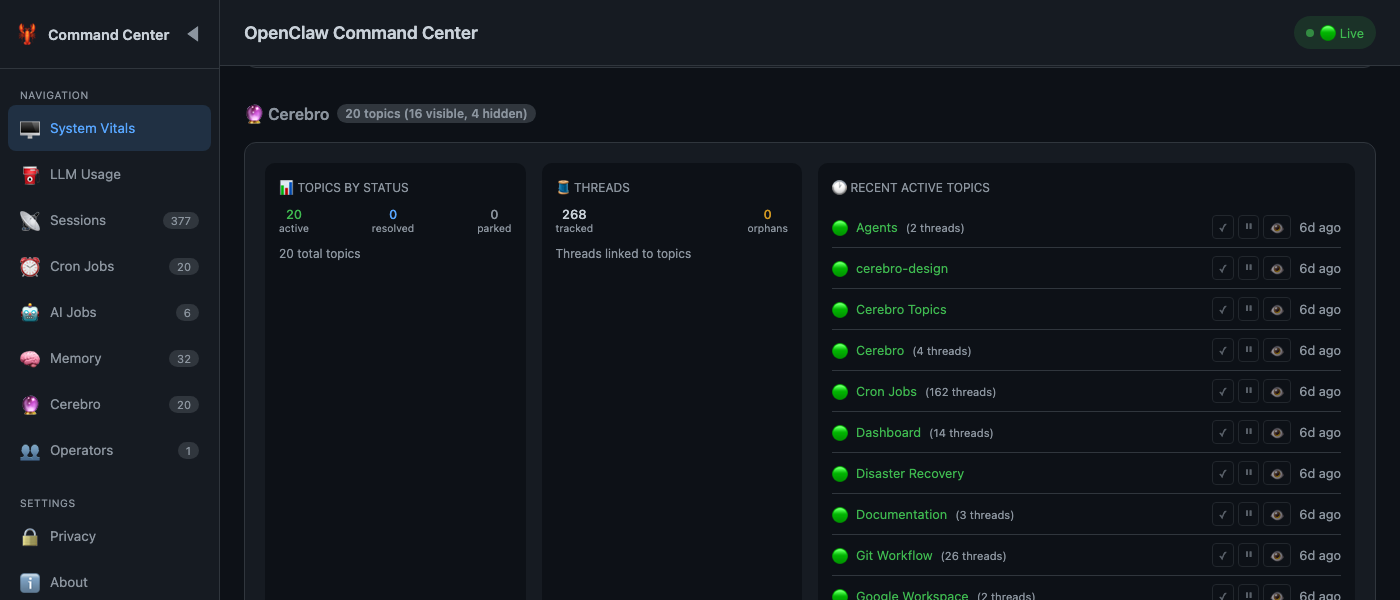The width and height of the screenshot is (1400, 600).
Task: Toggle visibility of the Dashboard topic
Action: point(1277,433)
